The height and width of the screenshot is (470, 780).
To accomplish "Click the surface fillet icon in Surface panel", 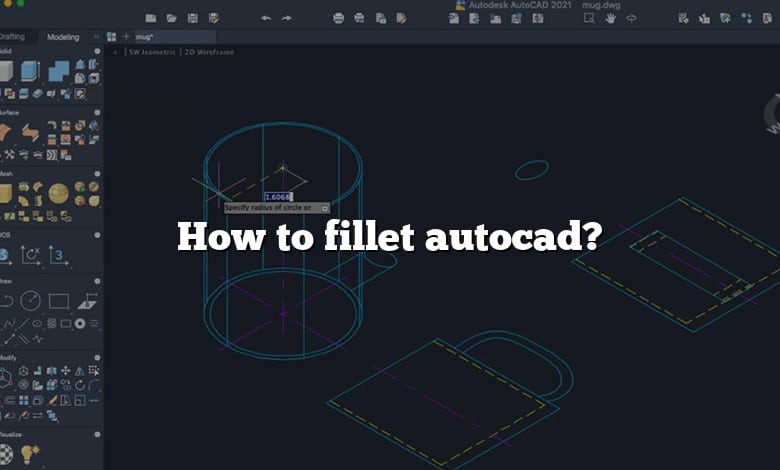I will 52,126.
